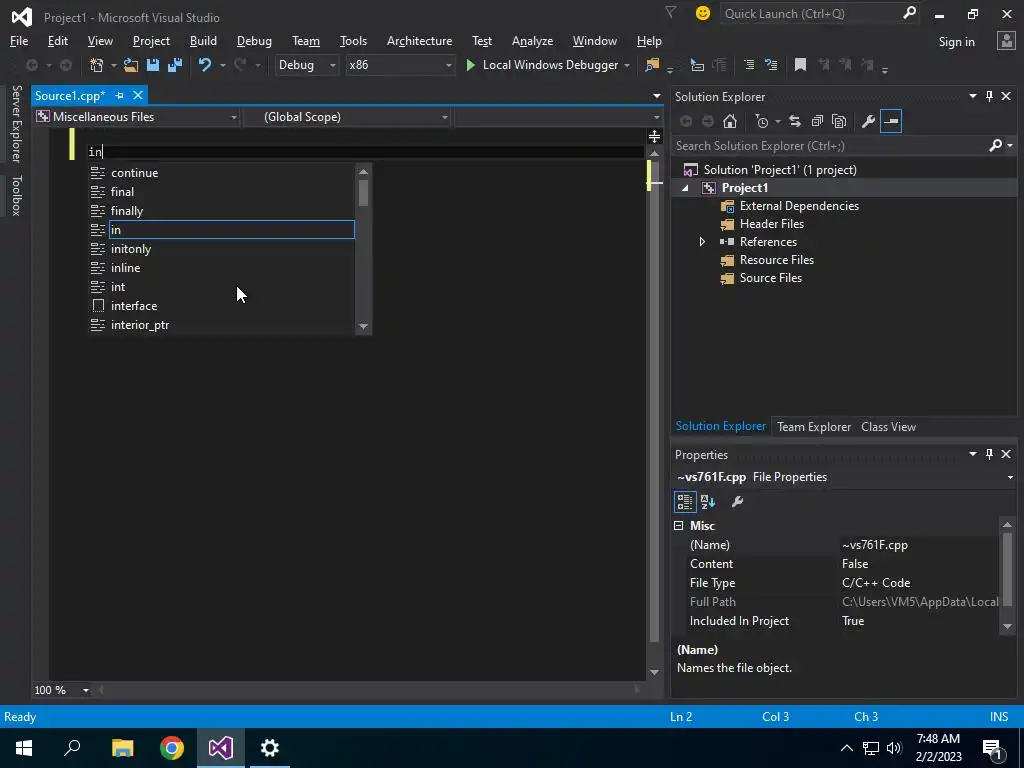Toggle auto-hide pin on Properties panel
The image size is (1024, 768).
click(989, 454)
